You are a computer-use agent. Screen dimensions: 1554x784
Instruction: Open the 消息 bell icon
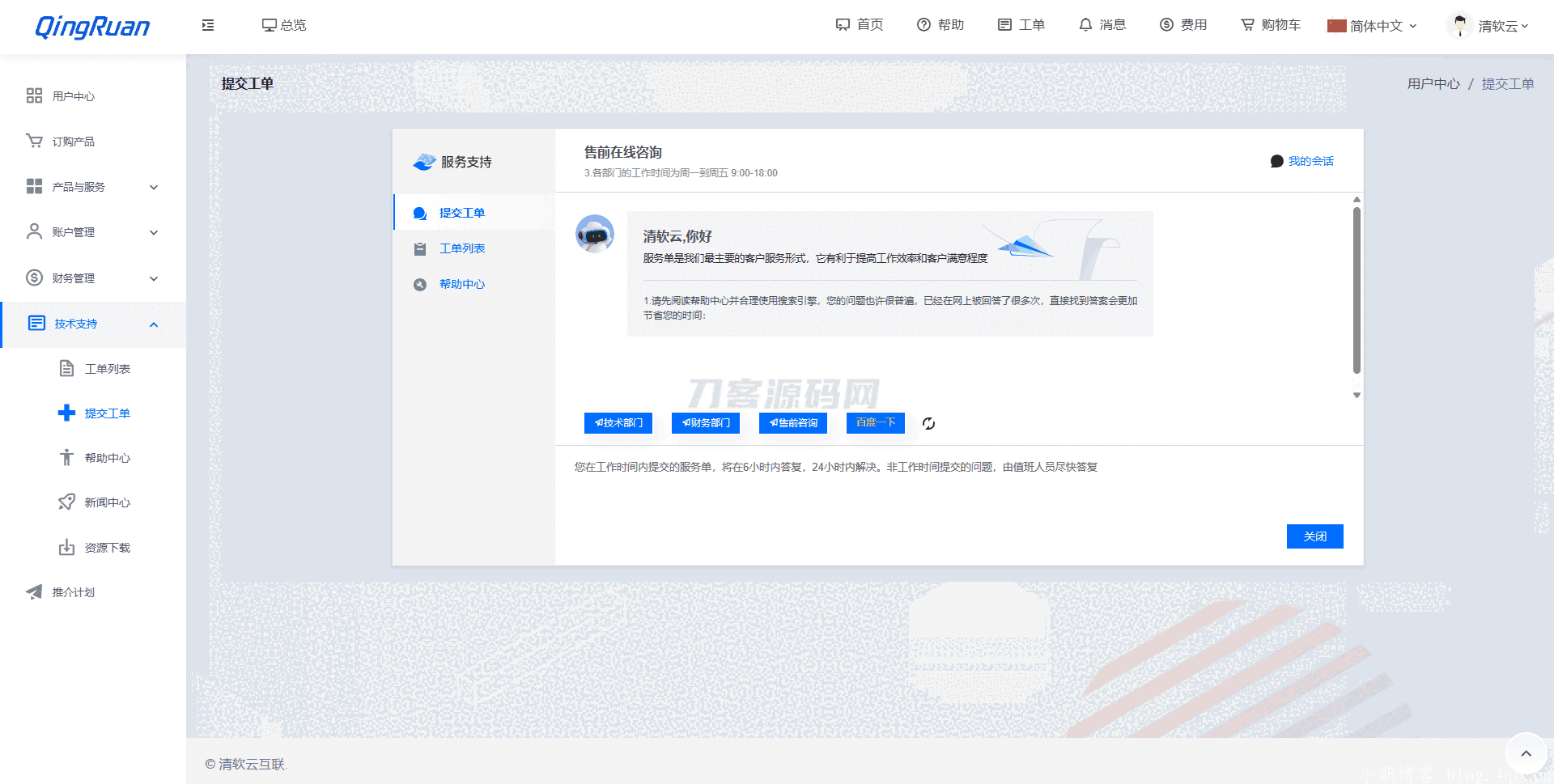point(1085,25)
